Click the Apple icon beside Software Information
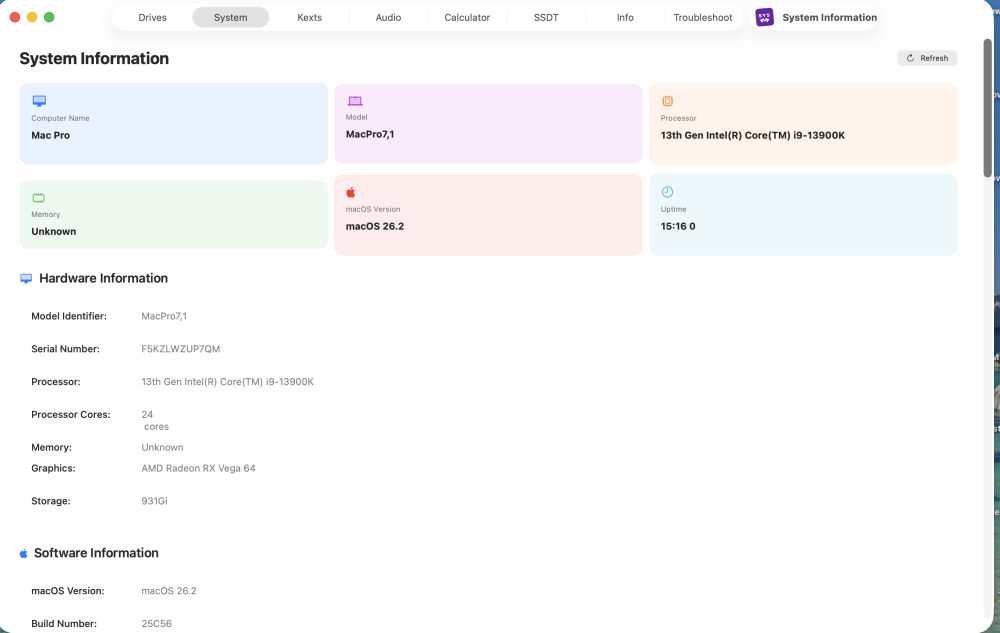This screenshot has height=633, width=1000. coord(24,553)
